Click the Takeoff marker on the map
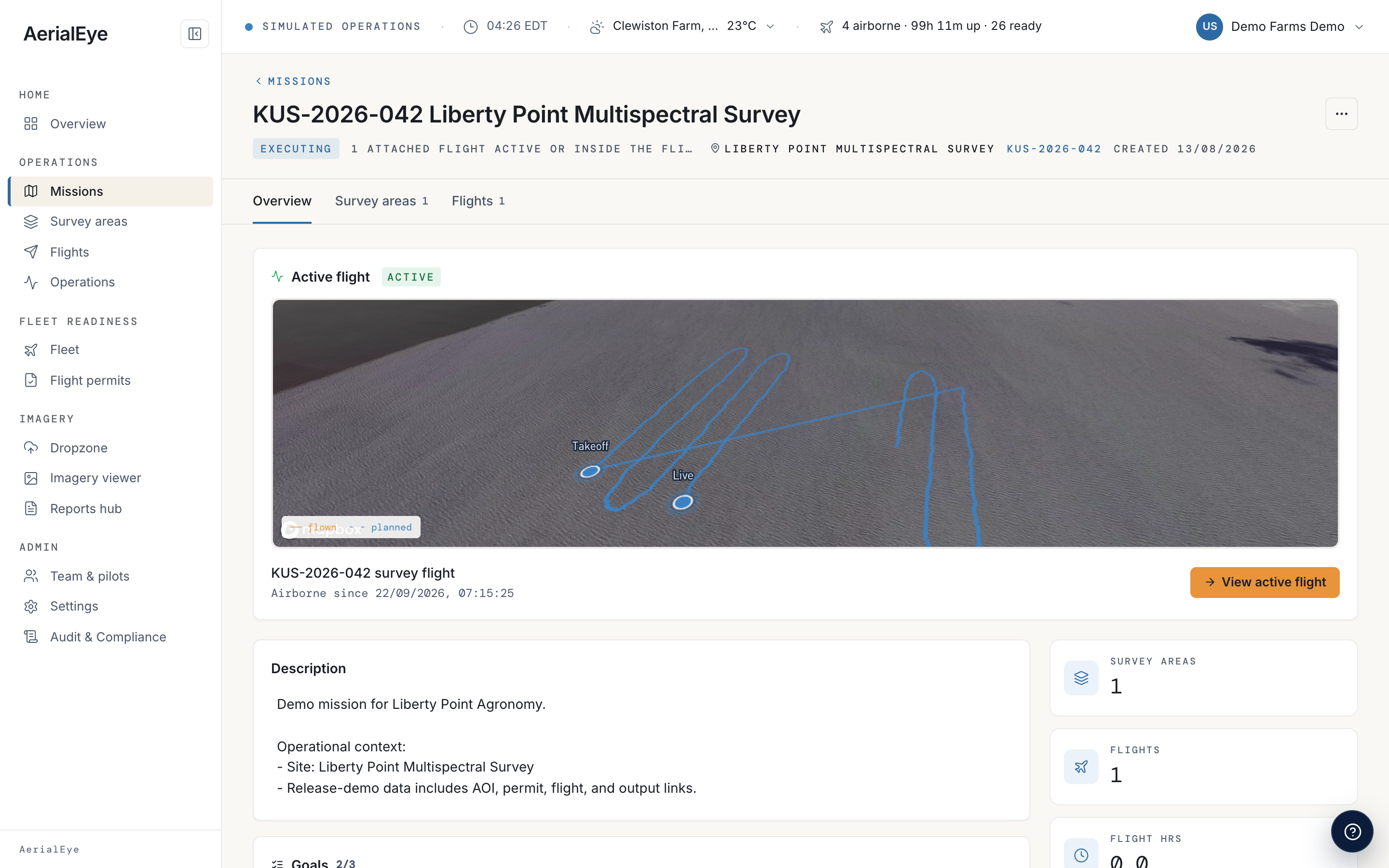Image resolution: width=1389 pixels, height=868 pixels. pyautogui.click(x=589, y=472)
